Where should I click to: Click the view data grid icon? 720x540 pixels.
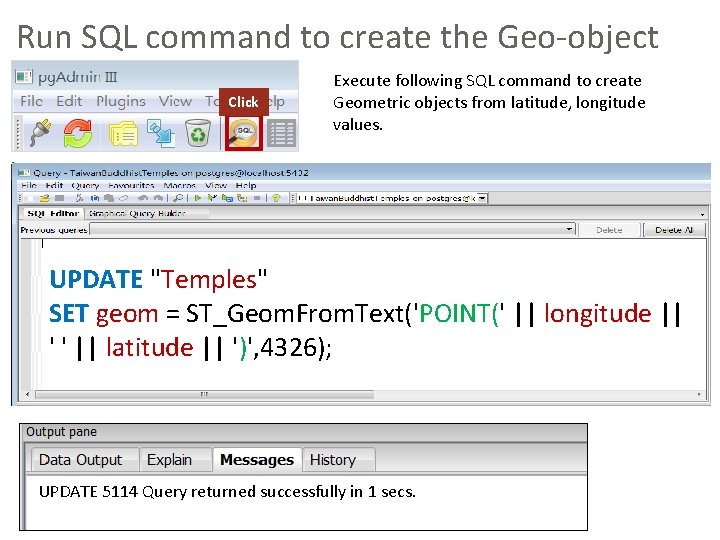click(x=281, y=134)
